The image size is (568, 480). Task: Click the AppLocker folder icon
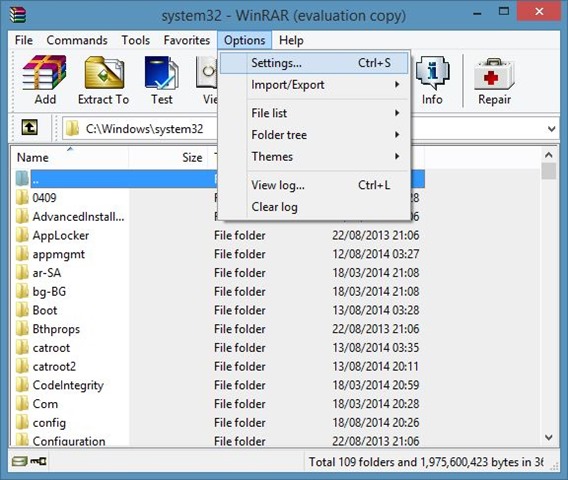click(x=22, y=235)
